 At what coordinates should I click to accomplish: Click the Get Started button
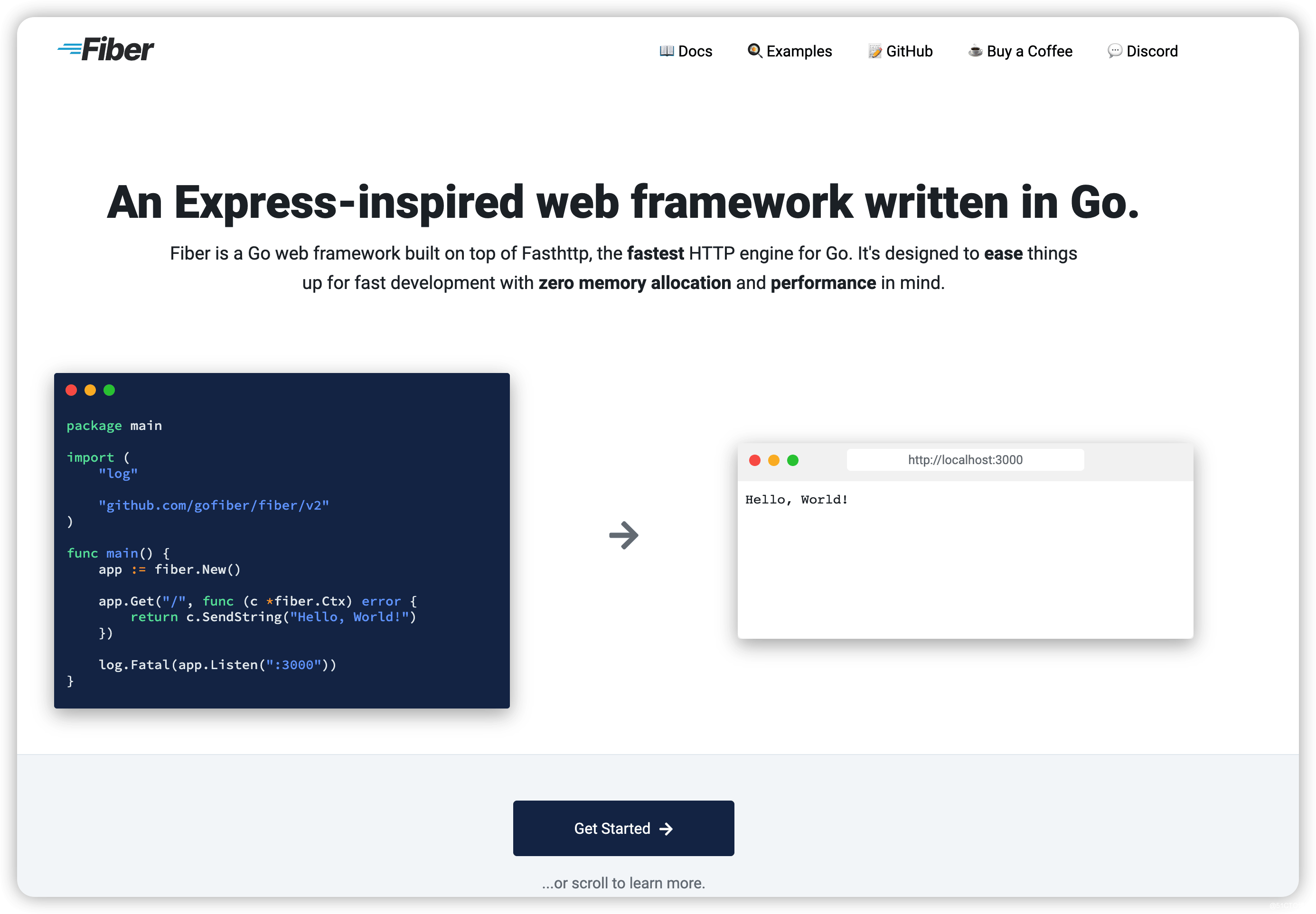coord(623,828)
